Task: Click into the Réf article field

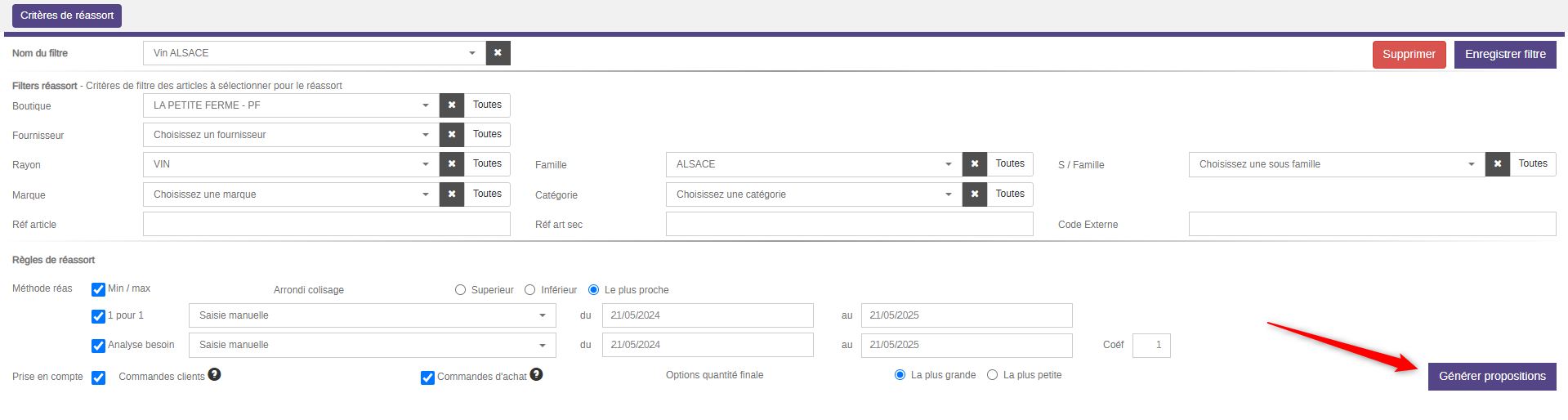Action: point(326,224)
